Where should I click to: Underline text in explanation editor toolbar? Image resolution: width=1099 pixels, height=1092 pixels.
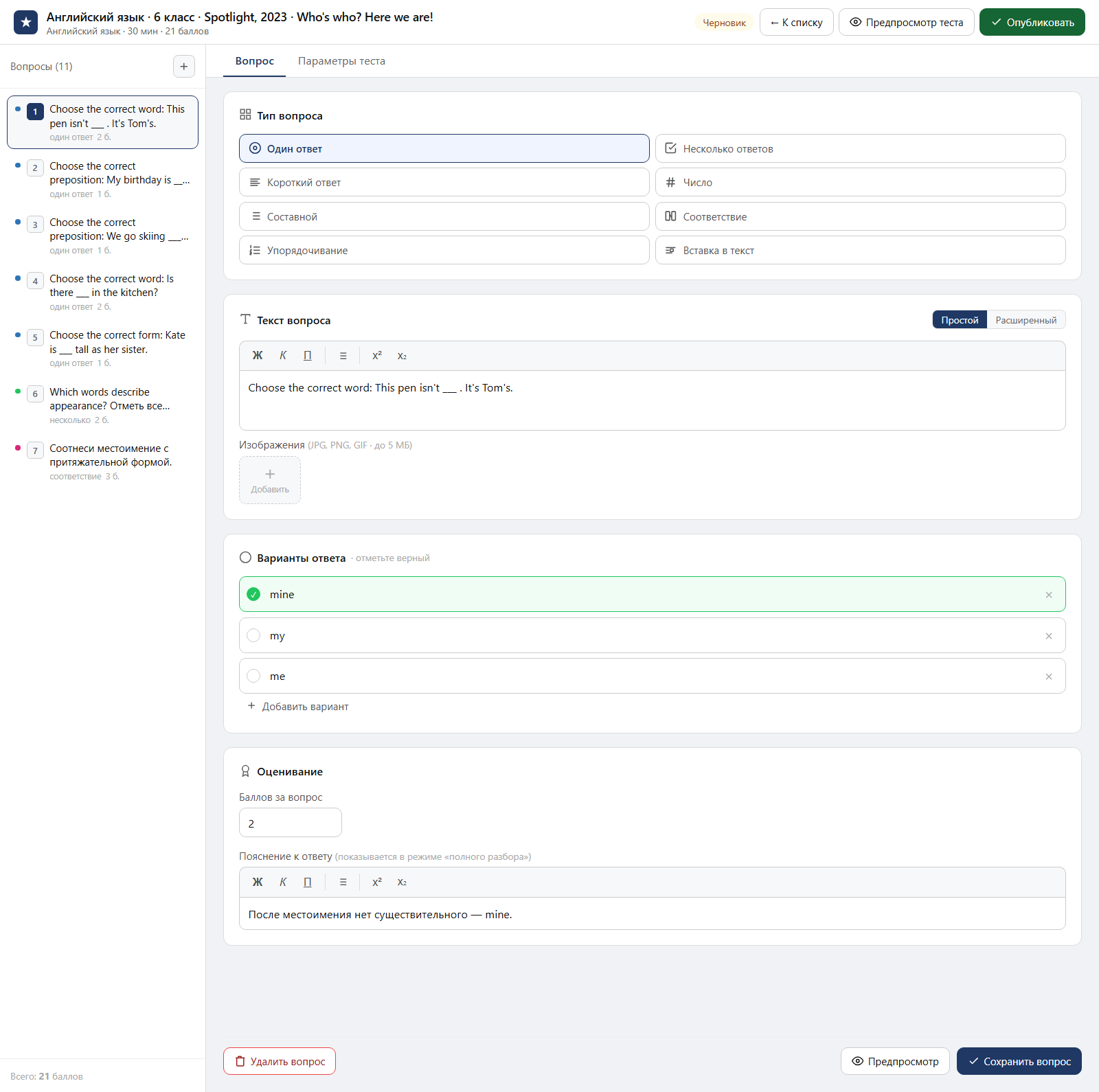tap(308, 883)
